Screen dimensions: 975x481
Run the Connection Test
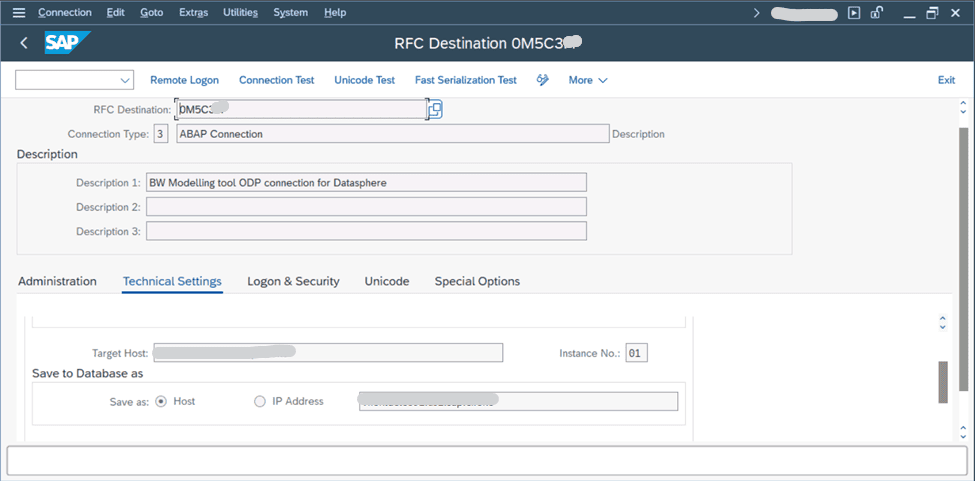click(277, 80)
